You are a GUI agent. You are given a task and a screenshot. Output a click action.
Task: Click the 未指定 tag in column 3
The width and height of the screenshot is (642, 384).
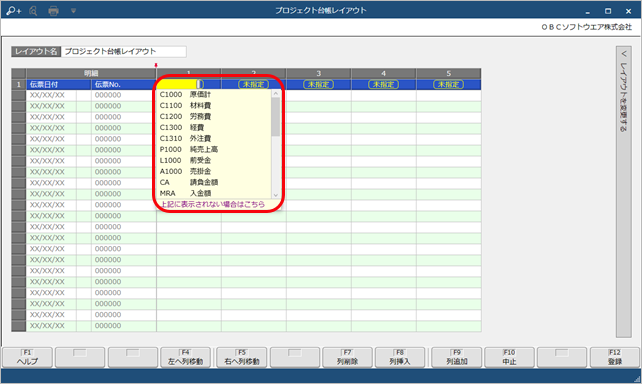[x=318, y=84]
